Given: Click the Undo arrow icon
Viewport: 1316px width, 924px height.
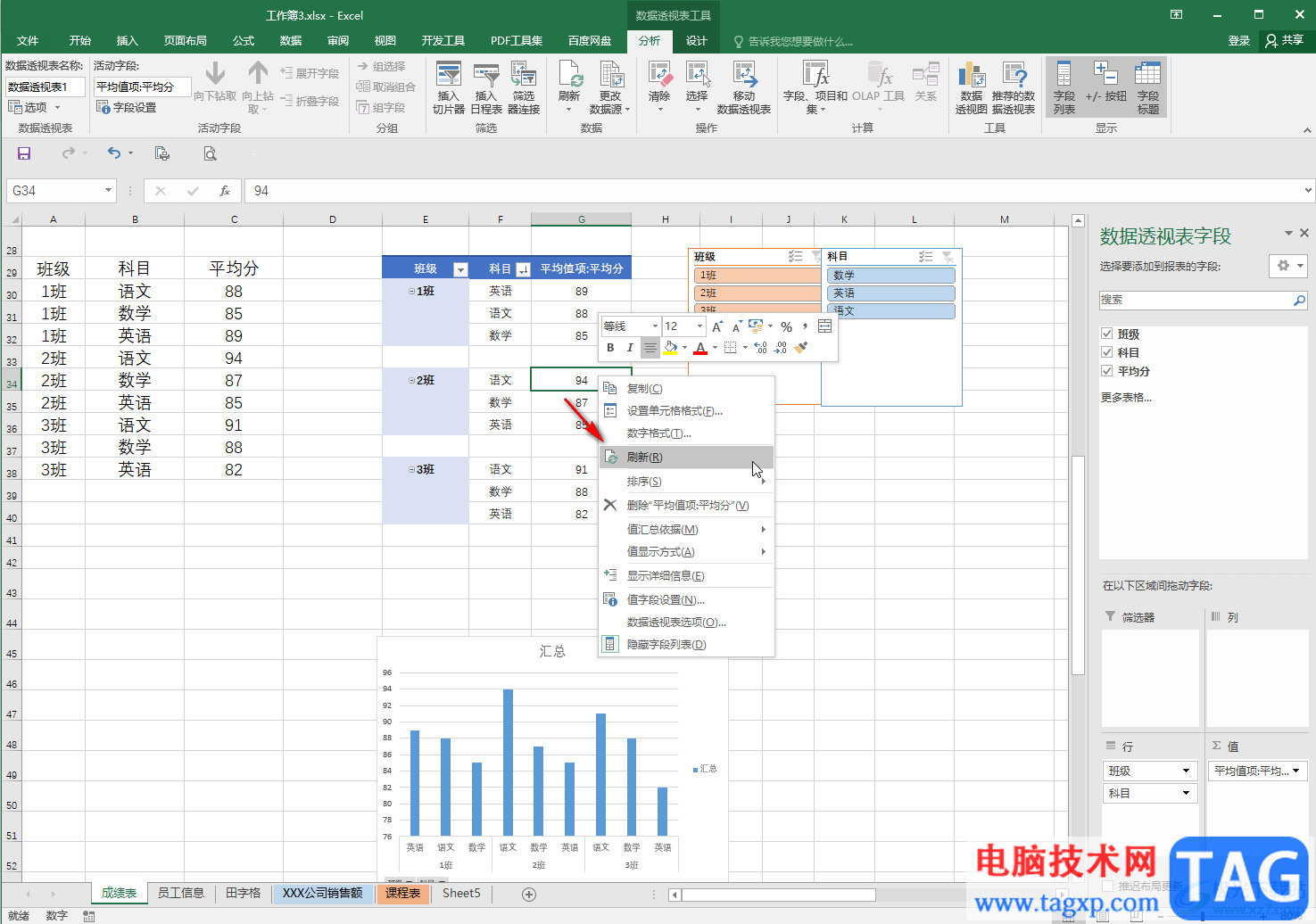Looking at the screenshot, I should (x=114, y=153).
